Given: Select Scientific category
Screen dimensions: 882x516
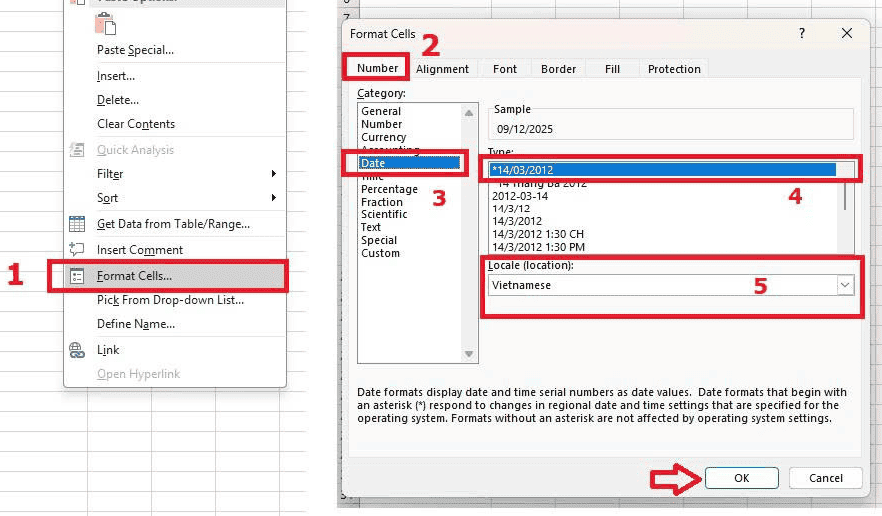Looking at the screenshot, I should click(x=384, y=214).
